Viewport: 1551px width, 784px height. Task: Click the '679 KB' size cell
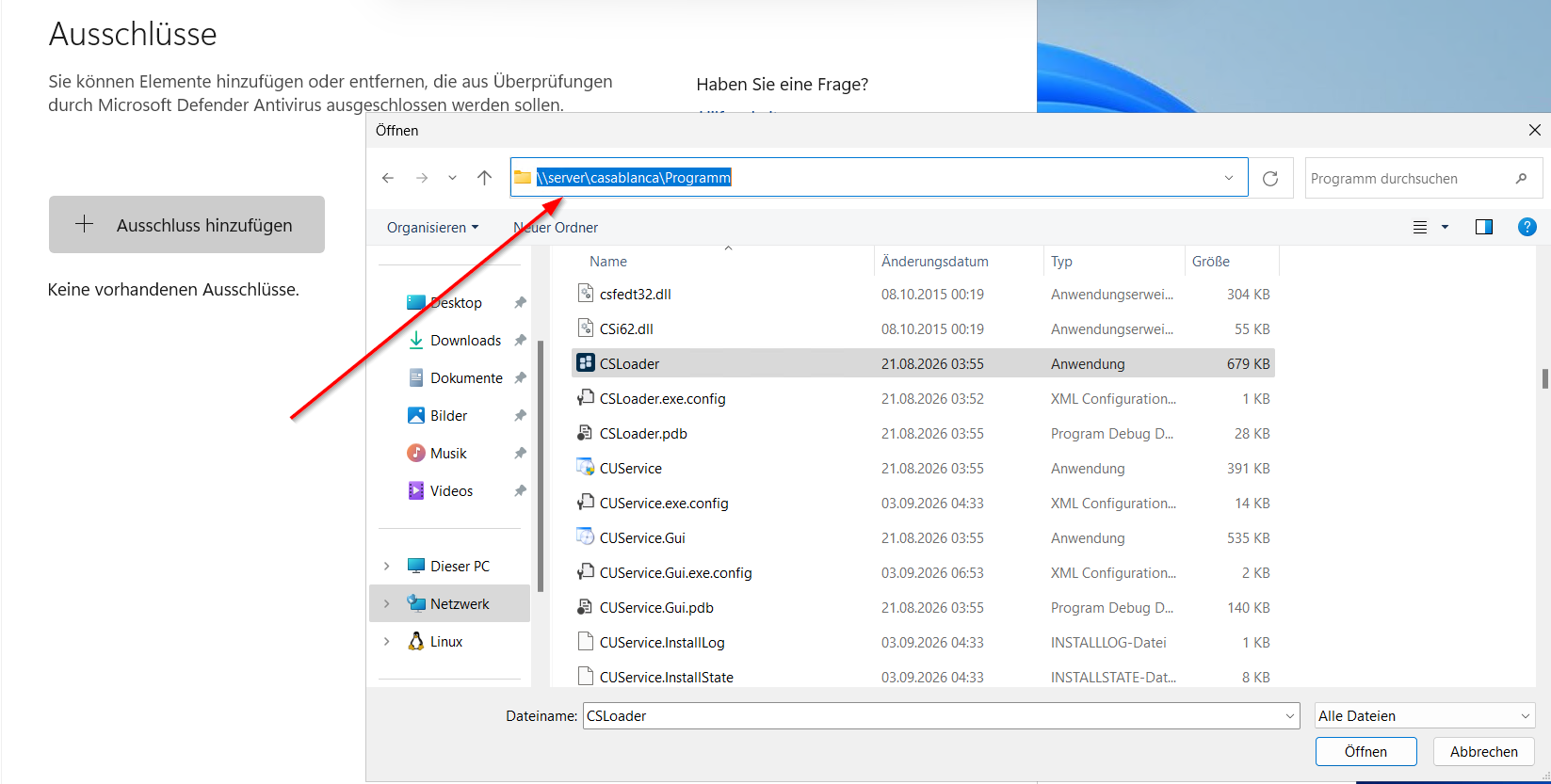1248,363
